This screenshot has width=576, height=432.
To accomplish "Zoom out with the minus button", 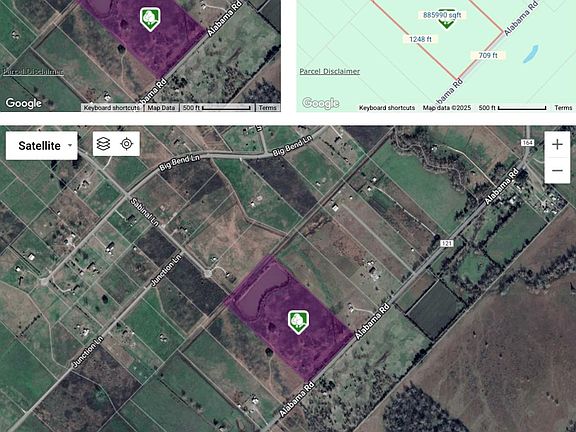I will pos(557,170).
